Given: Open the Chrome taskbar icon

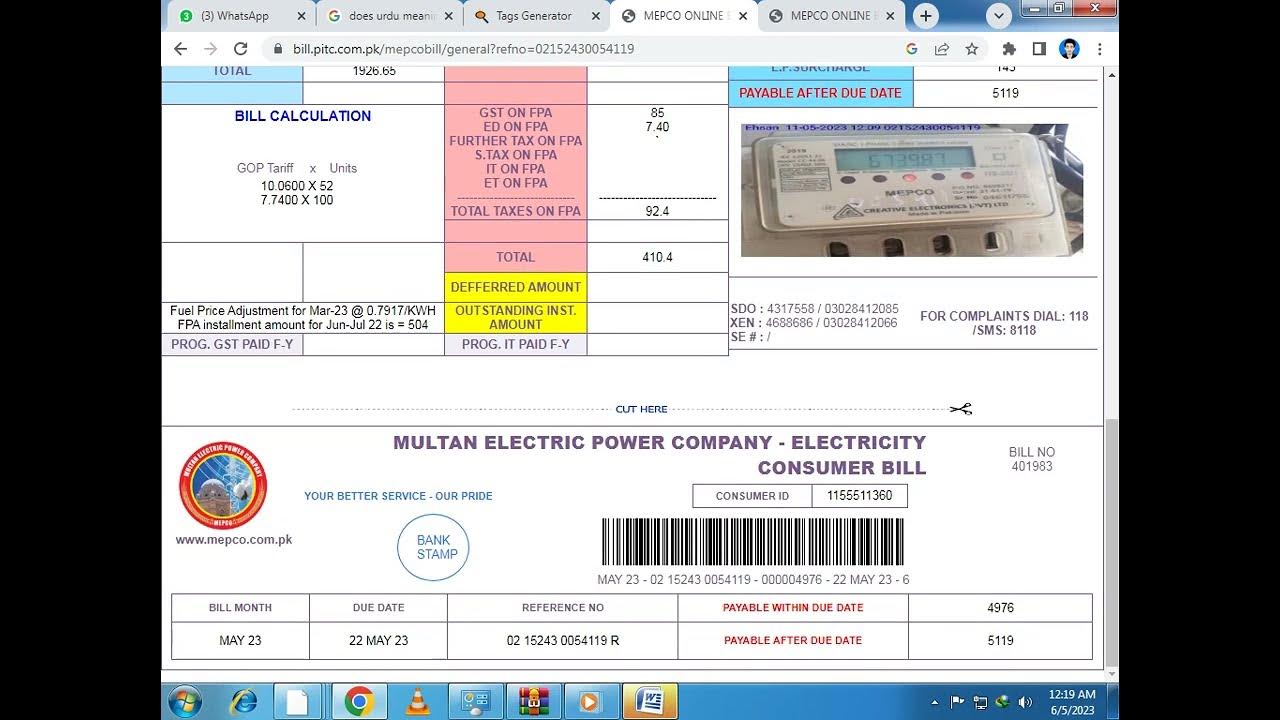Looking at the screenshot, I should point(359,702).
